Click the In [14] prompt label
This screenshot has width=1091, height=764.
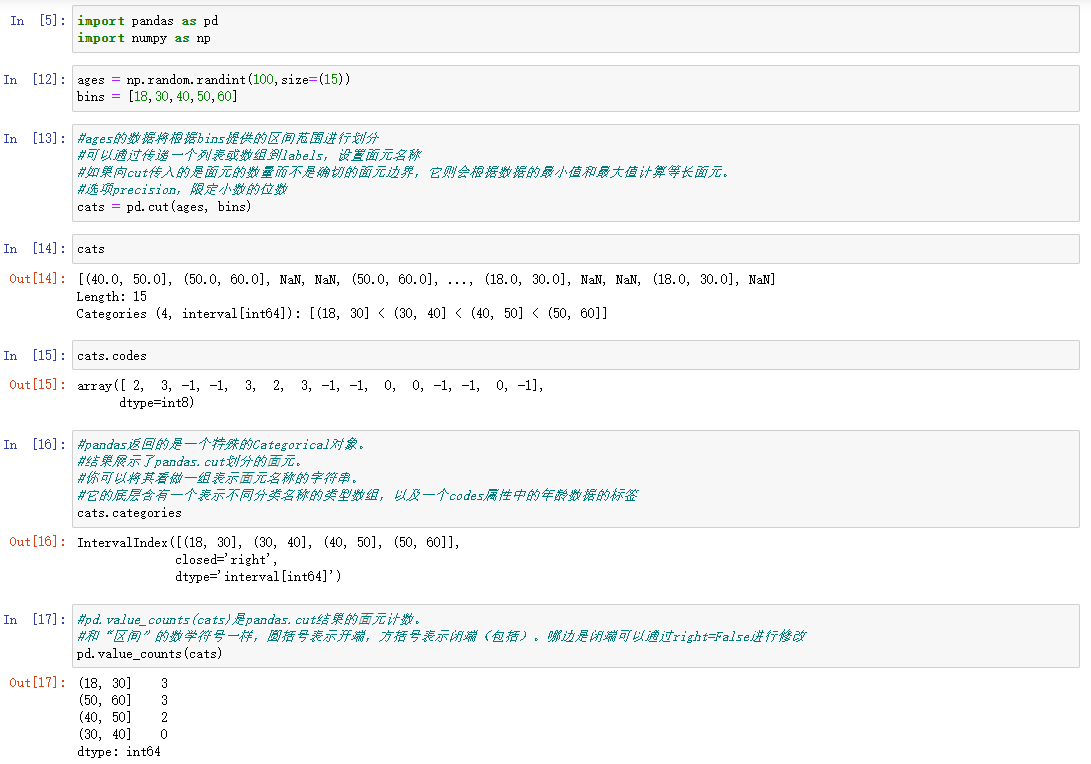34,249
